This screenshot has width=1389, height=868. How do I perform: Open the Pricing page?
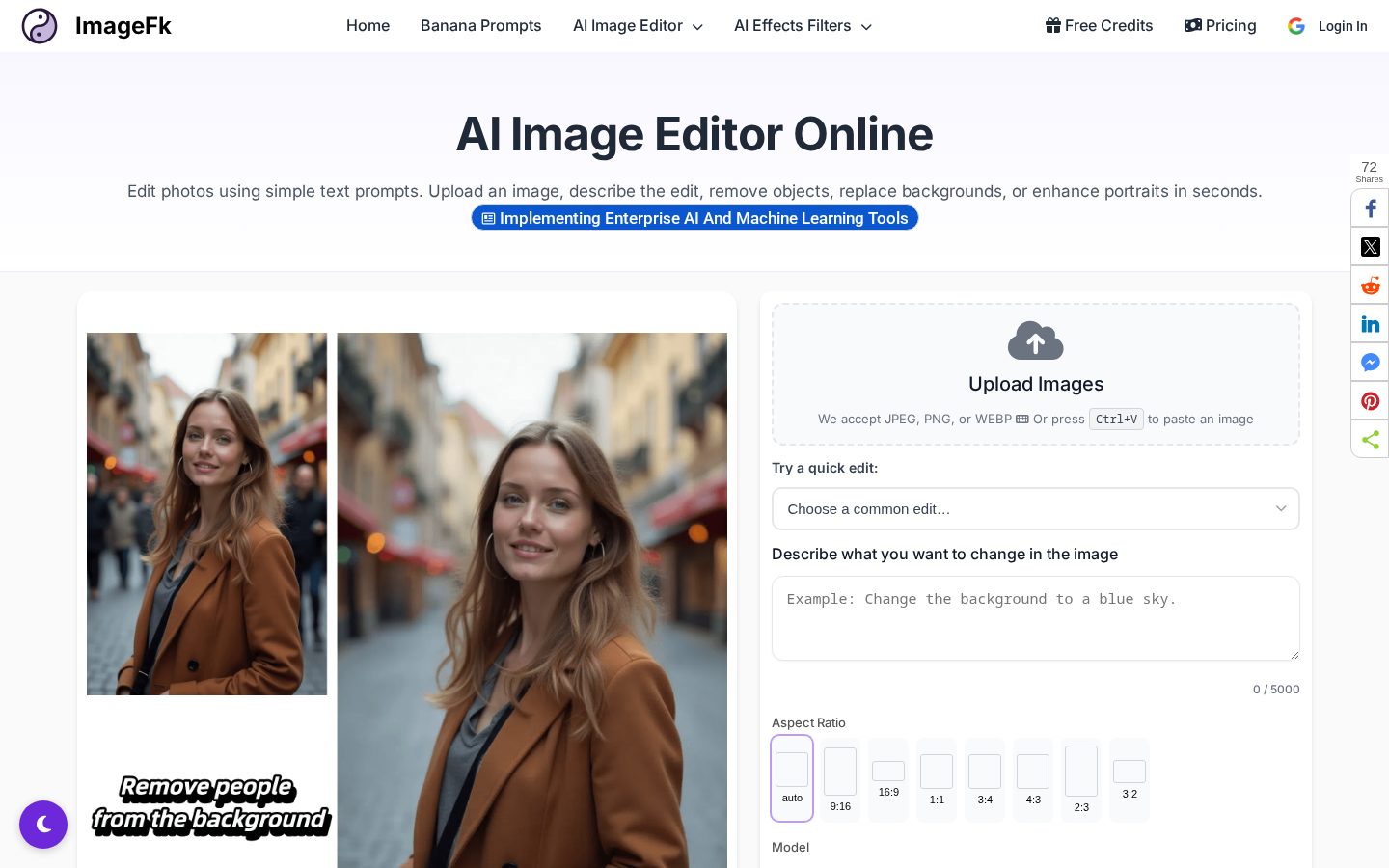[1220, 26]
